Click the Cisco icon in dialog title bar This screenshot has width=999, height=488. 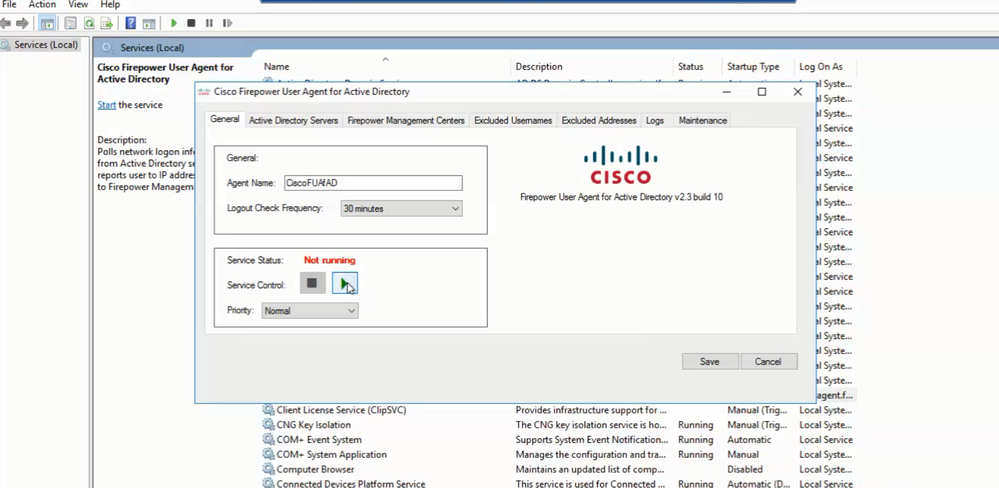click(x=204, y=92)
